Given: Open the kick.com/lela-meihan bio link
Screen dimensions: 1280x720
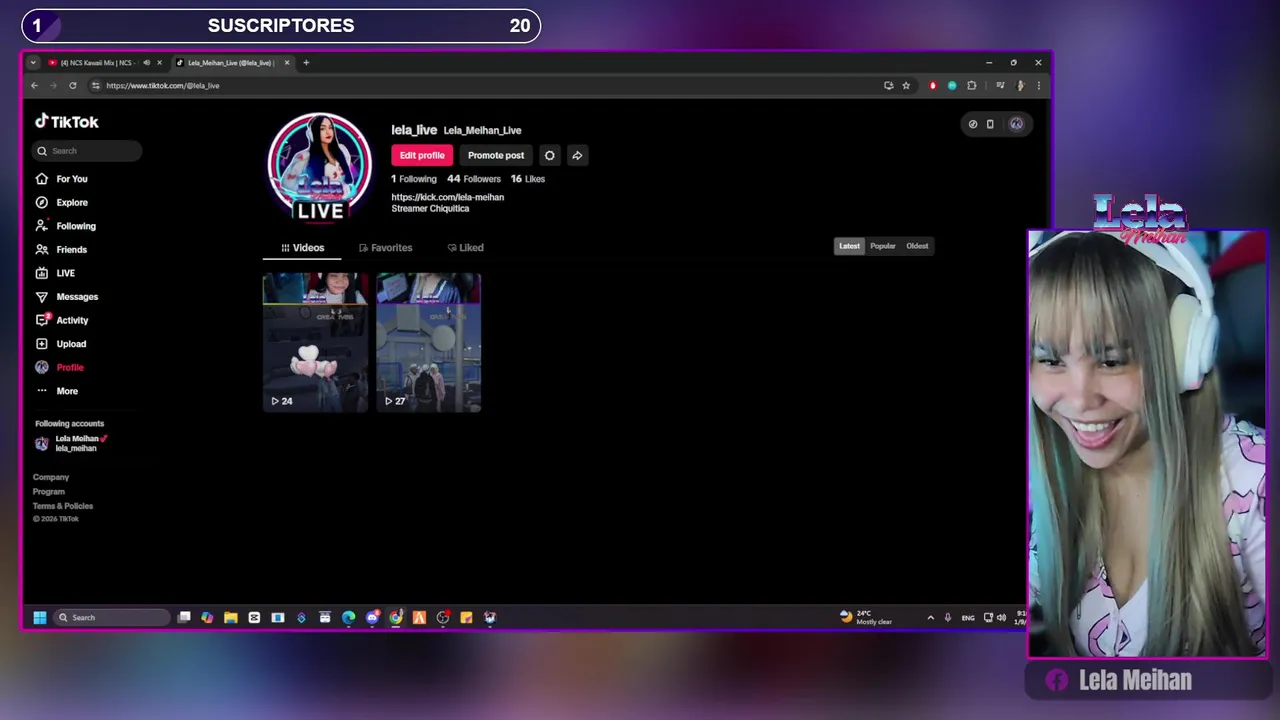Looking at the screenshot, I should pyautogui.click(x=447, y=197).
